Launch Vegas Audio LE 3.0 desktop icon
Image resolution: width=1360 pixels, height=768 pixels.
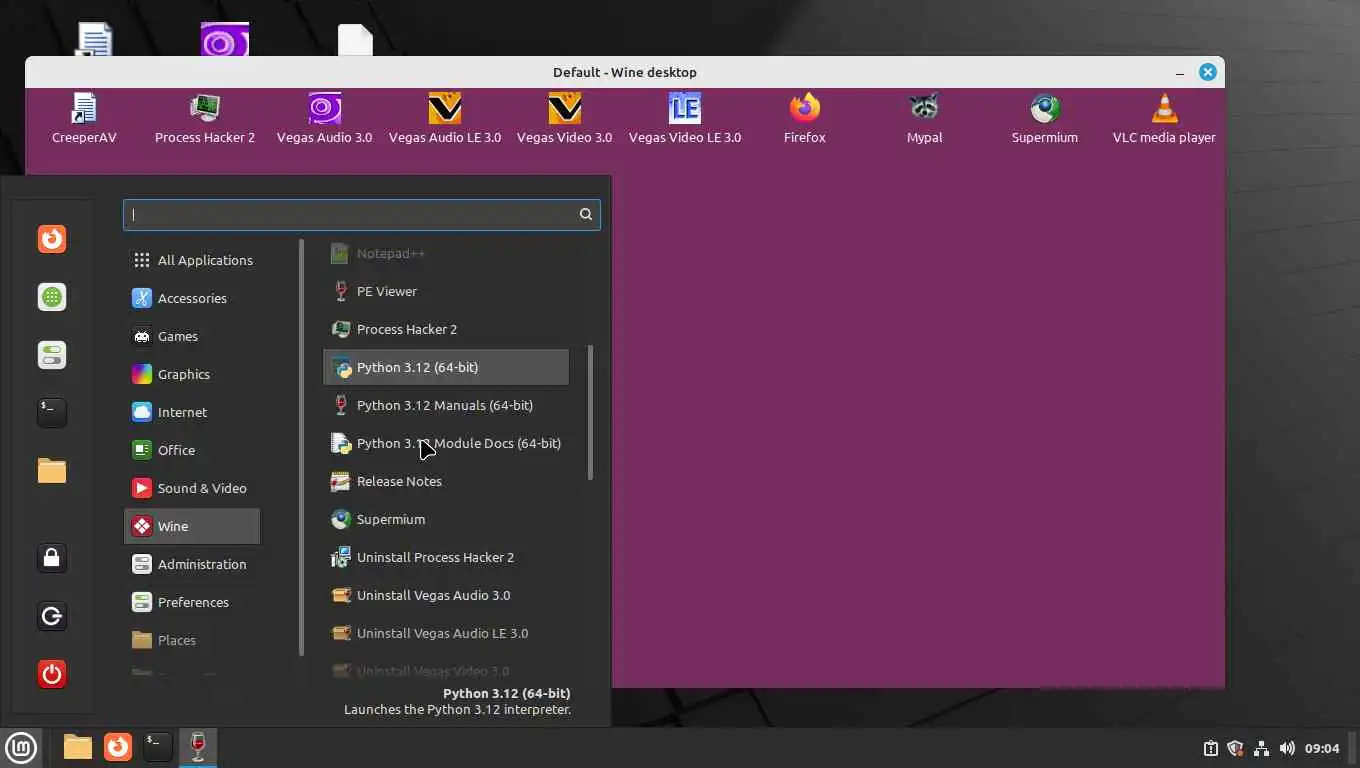(x=444, y=118)
